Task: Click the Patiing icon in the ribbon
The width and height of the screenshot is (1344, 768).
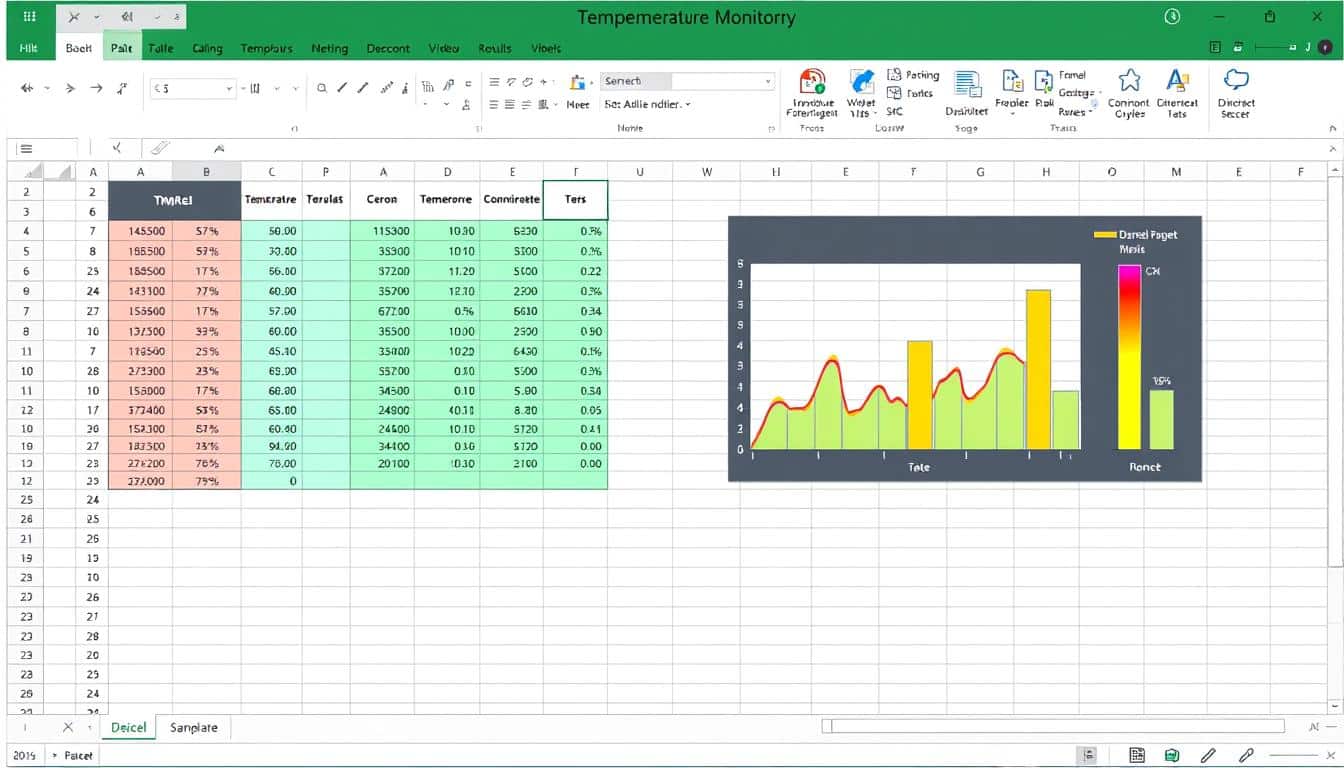Action: coord(894,75)
